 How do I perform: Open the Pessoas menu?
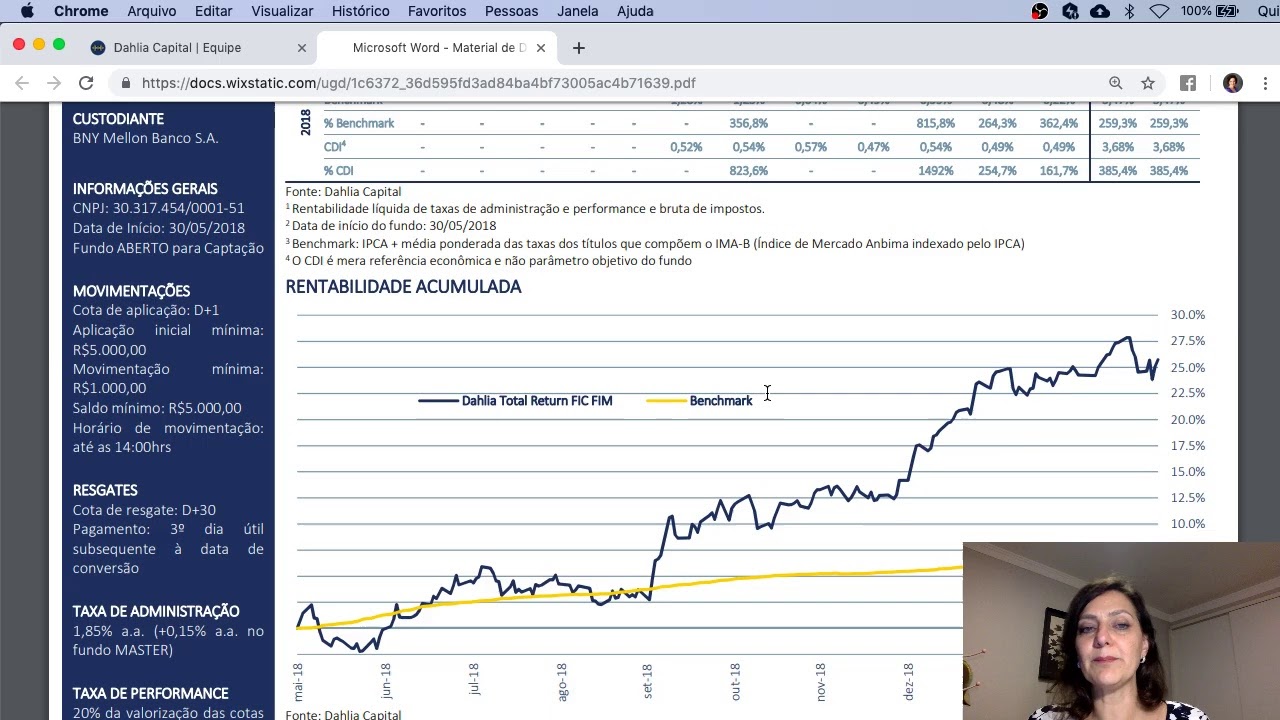[511, 11]
